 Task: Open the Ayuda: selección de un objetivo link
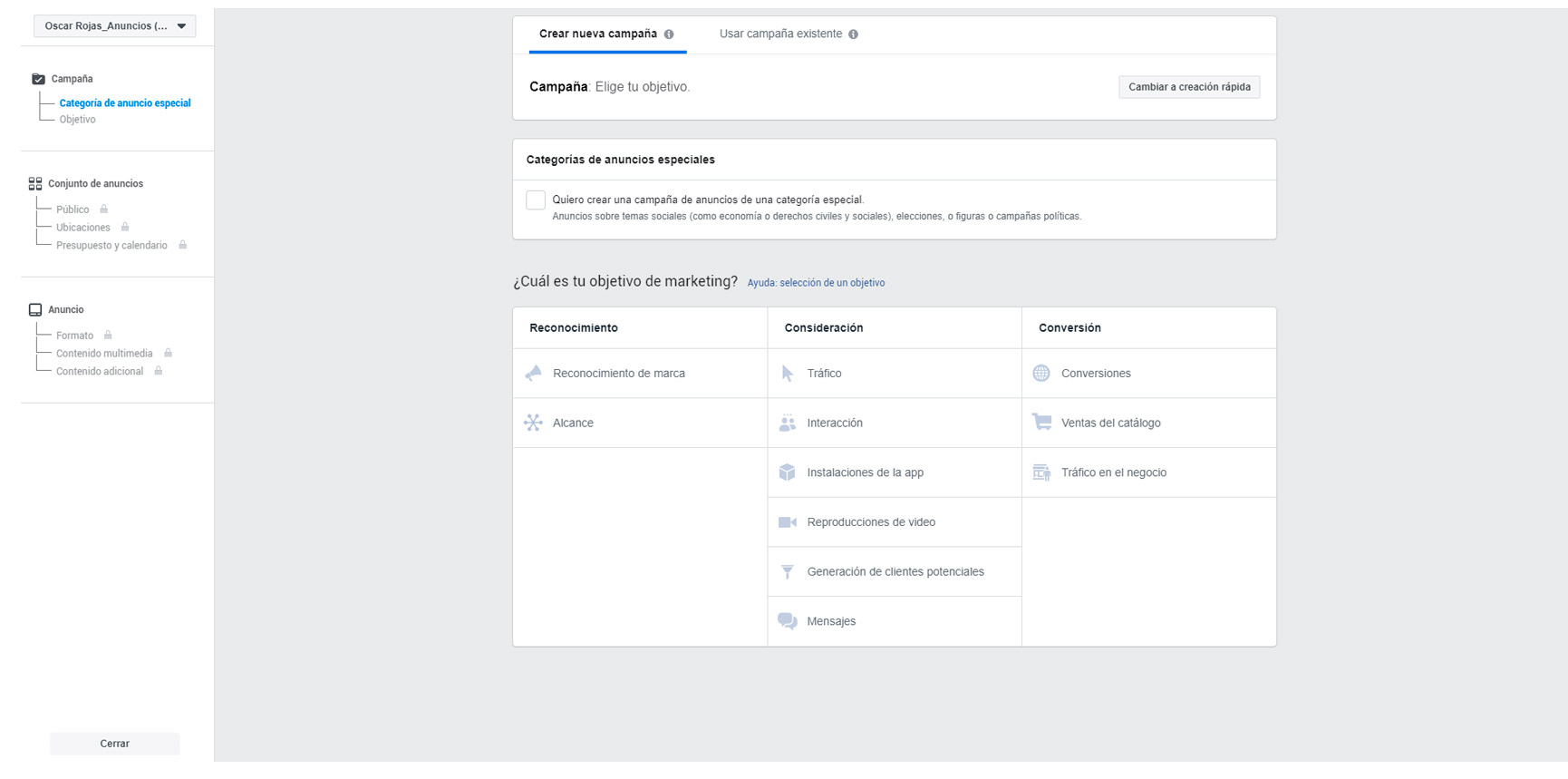pyautogui.click(x=816, y=283)
